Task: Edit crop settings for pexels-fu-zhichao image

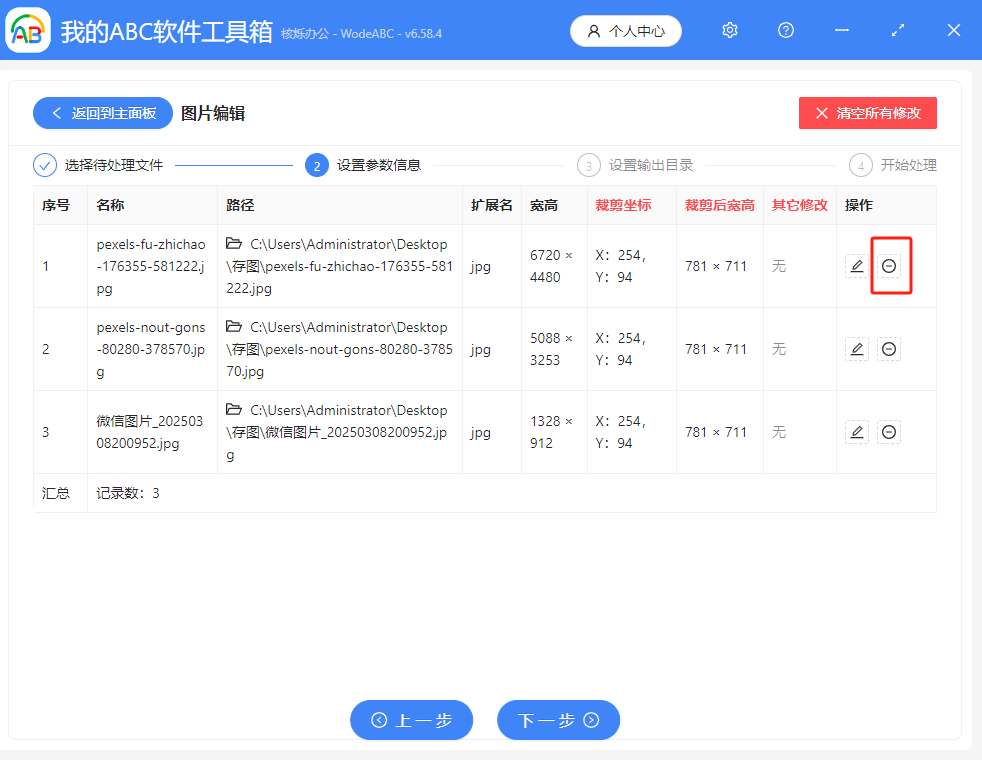Action: (x=857, y=266)
